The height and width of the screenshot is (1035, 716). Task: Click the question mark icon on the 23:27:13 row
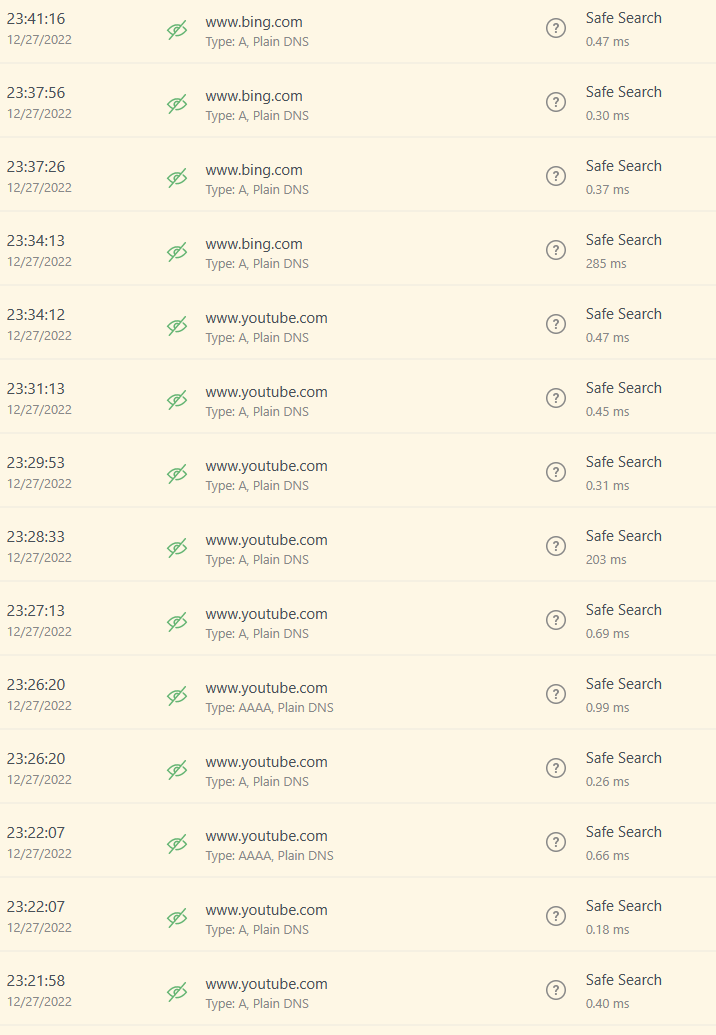(x=556, y=620)
